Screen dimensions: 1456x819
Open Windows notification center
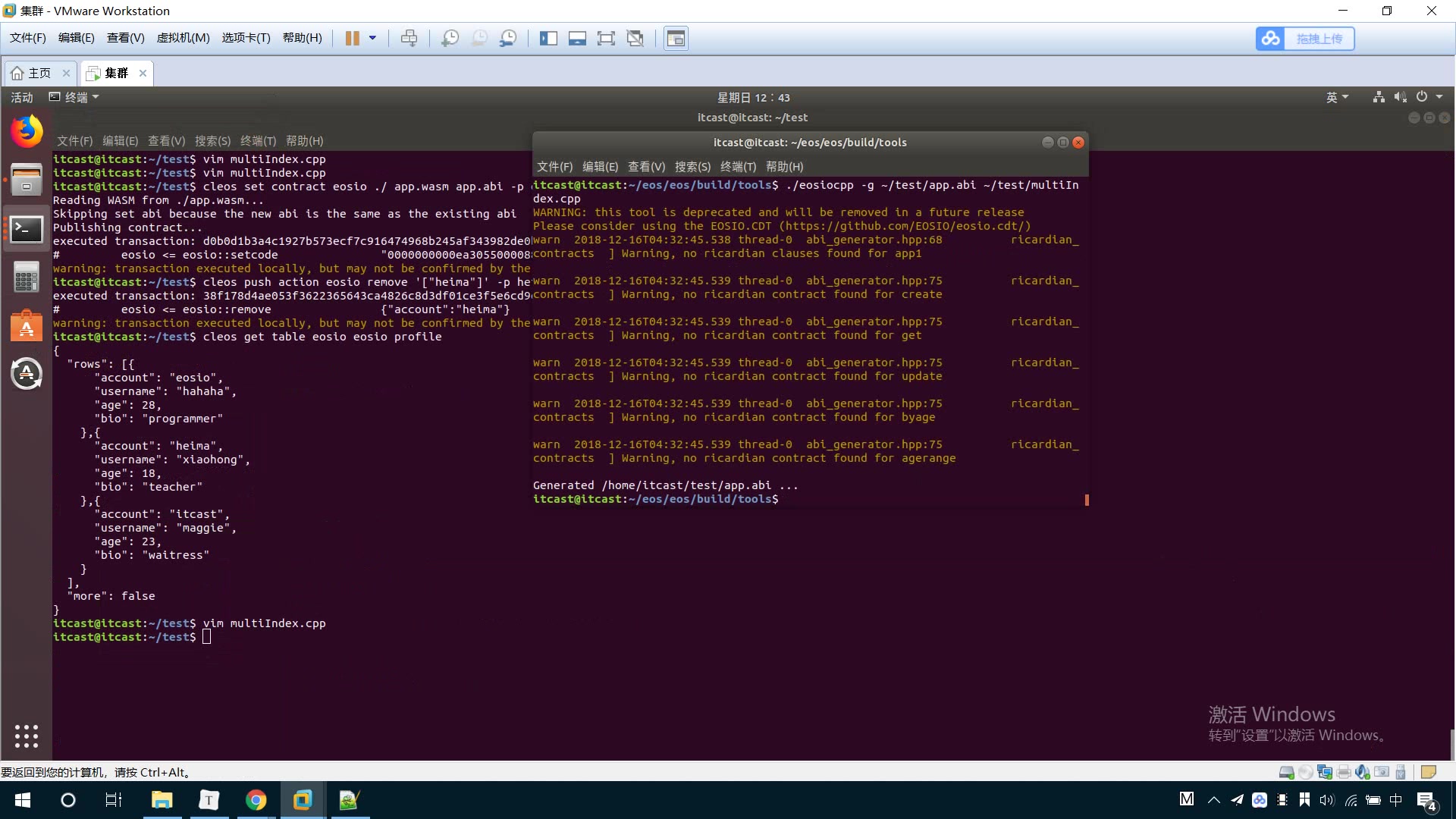(x=1426, y=801)
